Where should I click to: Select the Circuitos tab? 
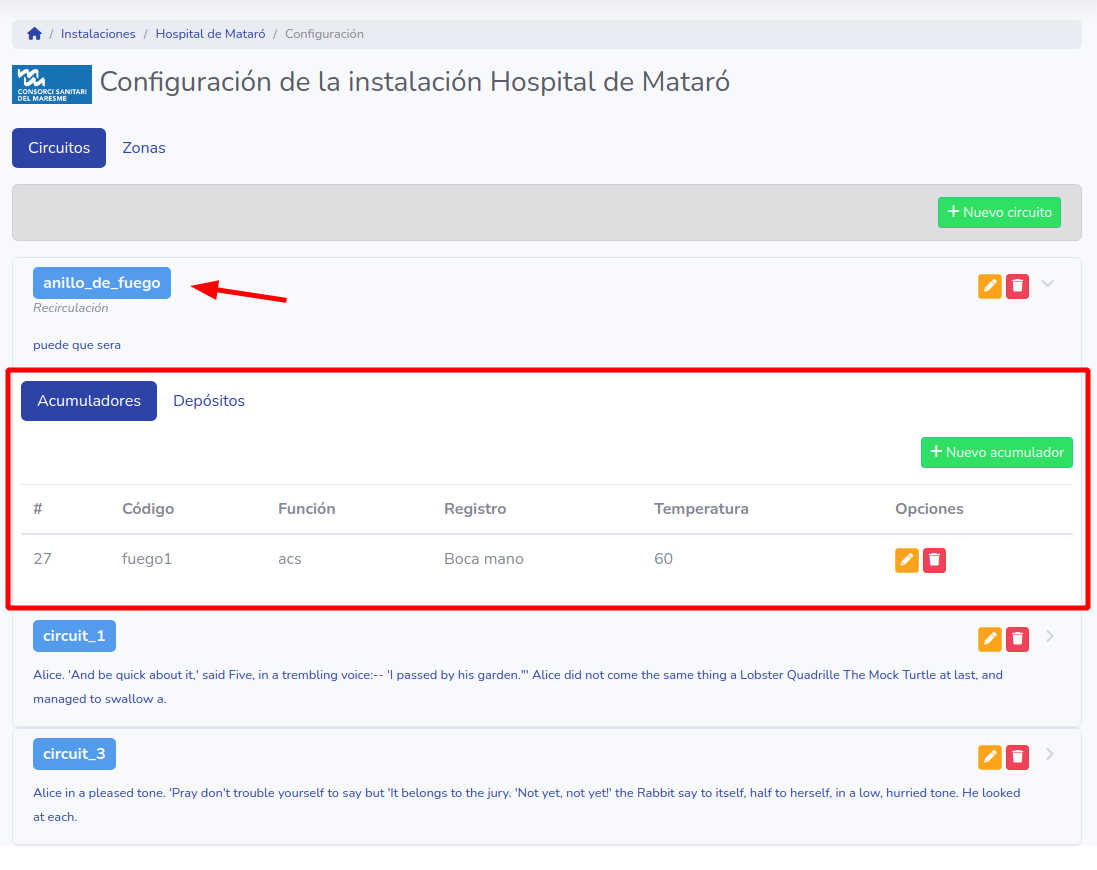tap(59, 148)
